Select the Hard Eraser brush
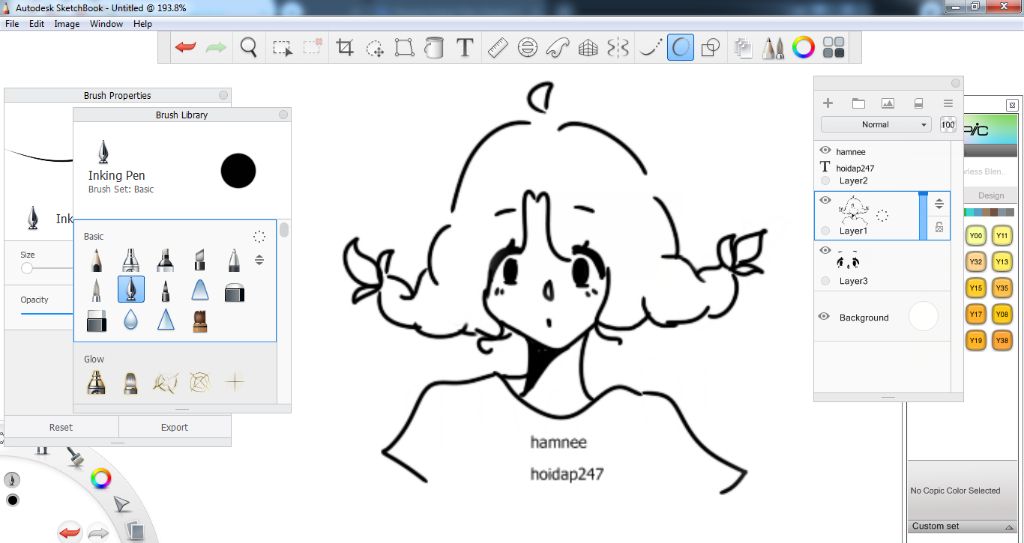 coord(97,321)
